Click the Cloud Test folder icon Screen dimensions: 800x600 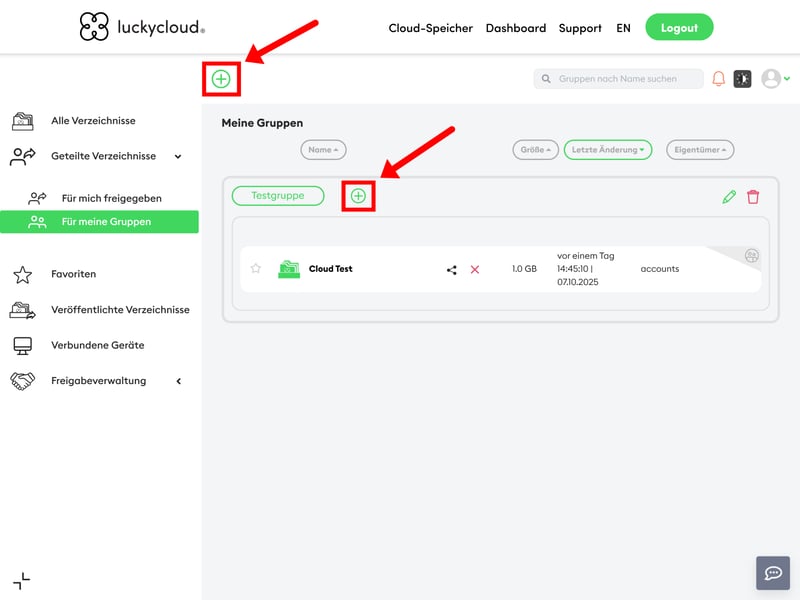pyautogui.click(x=289, y=269)
